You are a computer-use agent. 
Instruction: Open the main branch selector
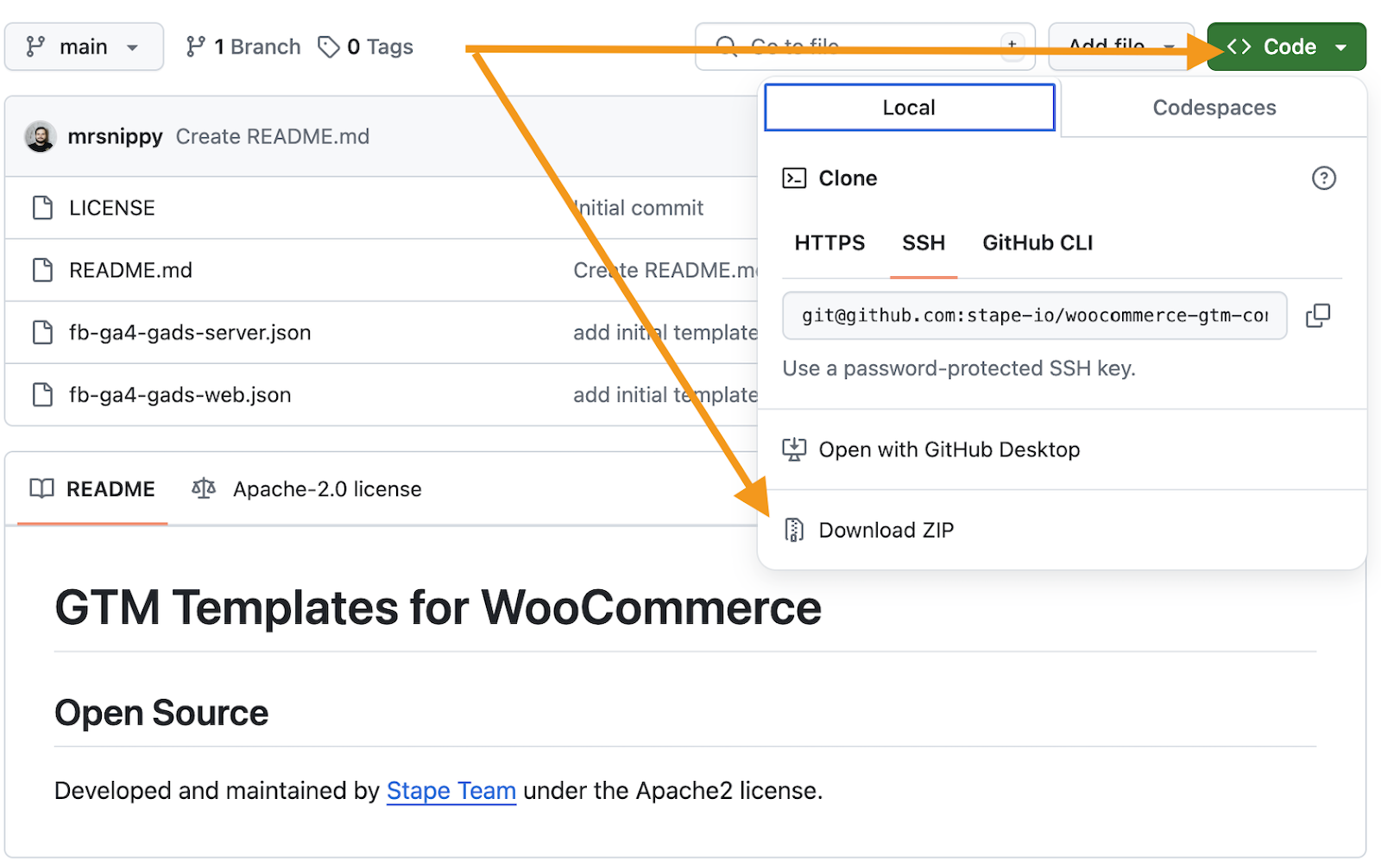pyautogui.click(x=84, y=46)
